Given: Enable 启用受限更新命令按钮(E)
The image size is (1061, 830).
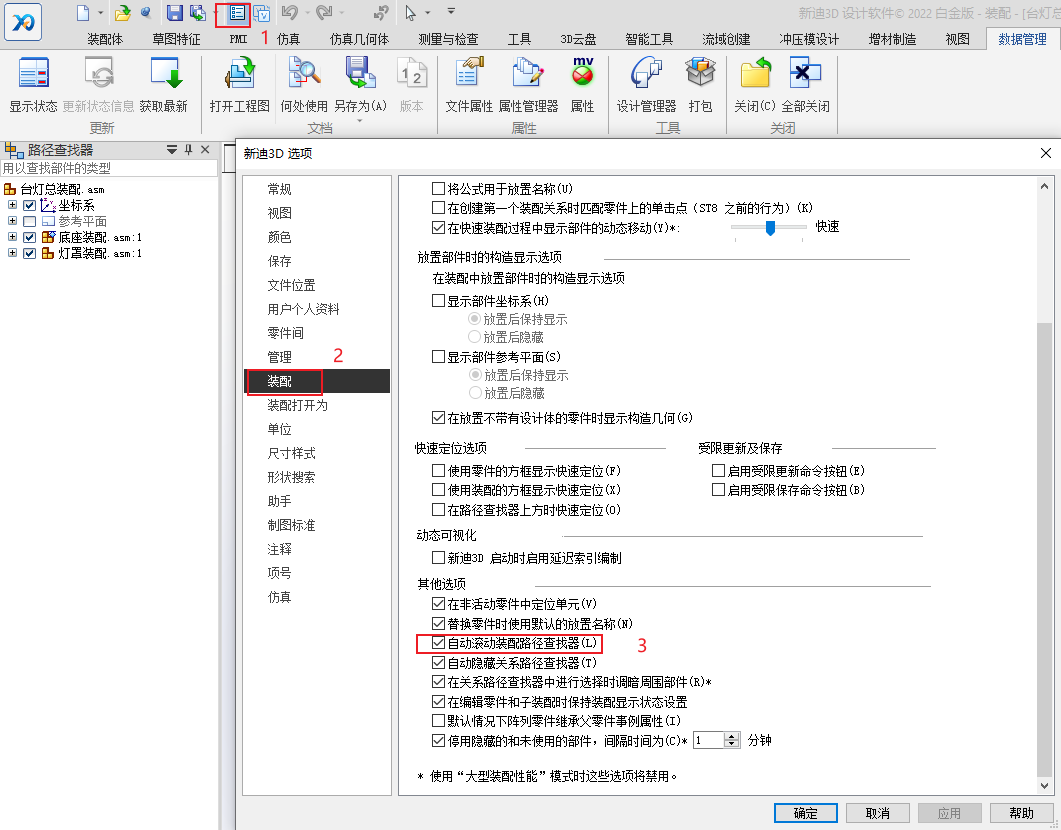Looking at the screenshot, I should click(x=719, y=470).
